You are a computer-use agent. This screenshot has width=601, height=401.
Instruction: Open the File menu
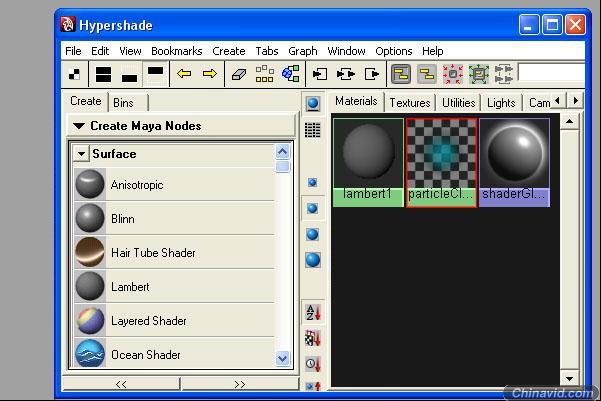click(x=73, y=51)
